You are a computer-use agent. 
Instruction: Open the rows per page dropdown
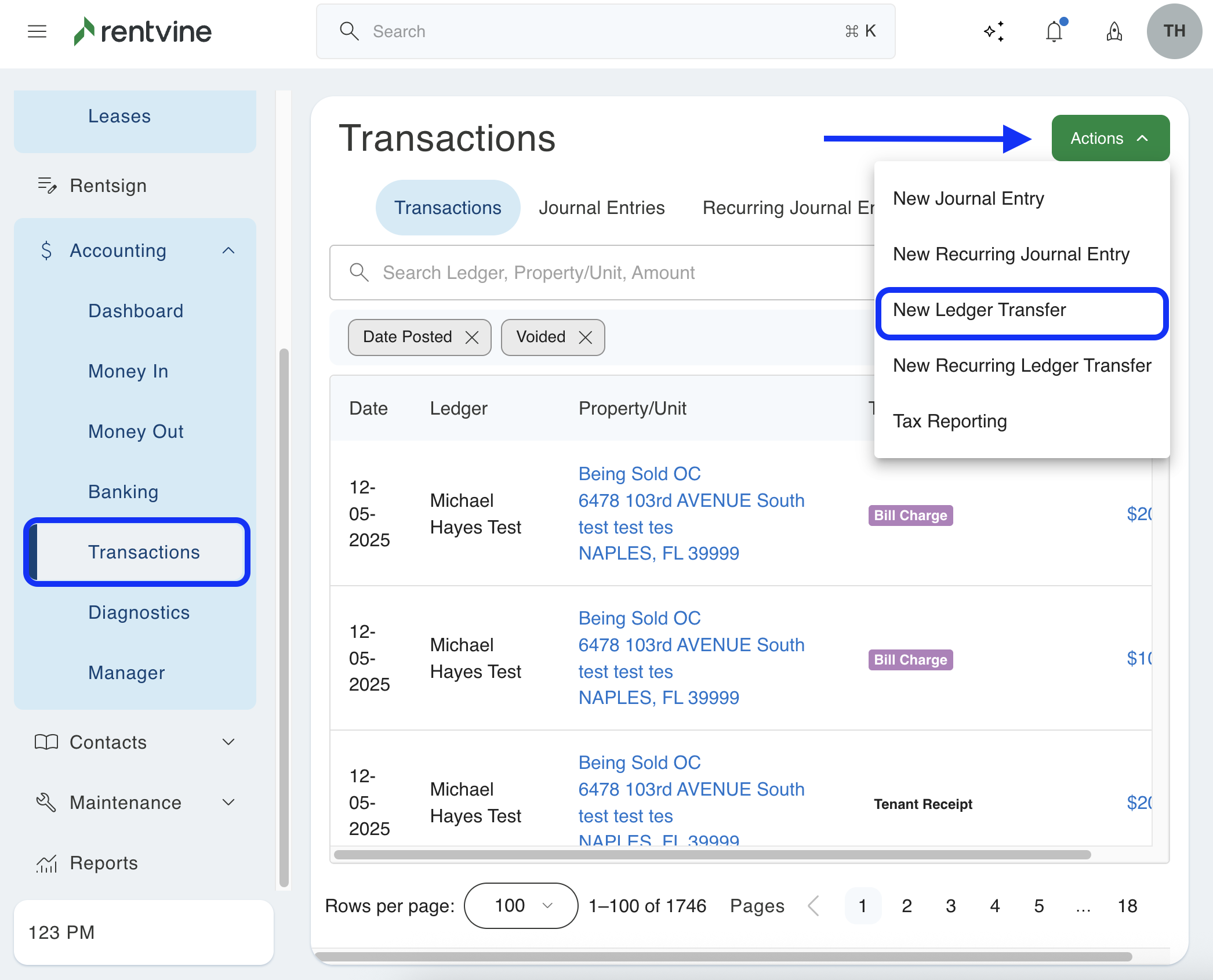coord(520,906)
